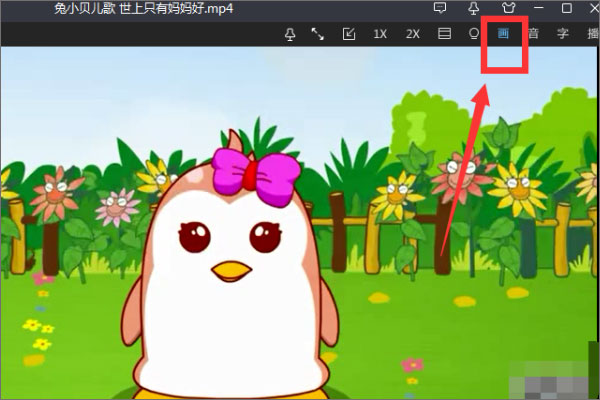The height and width of the screenshot is (400, 600).
Task: Click the mini-mode arrow-in-box icon
Action: [x=349, y=34]
